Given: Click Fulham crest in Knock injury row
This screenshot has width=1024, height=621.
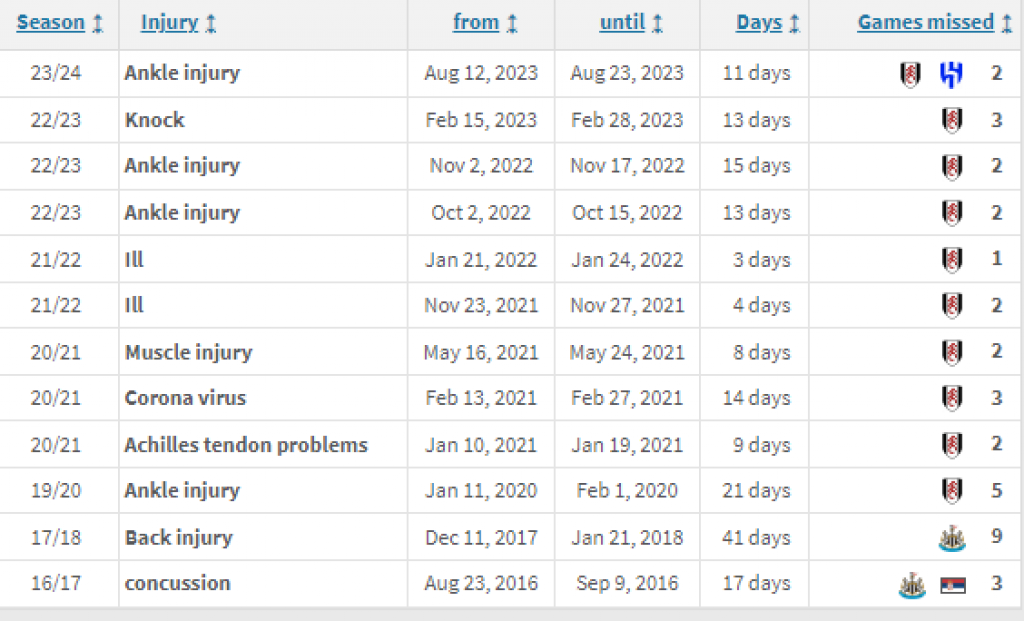Looking at the screenshot, I should 952,120.
